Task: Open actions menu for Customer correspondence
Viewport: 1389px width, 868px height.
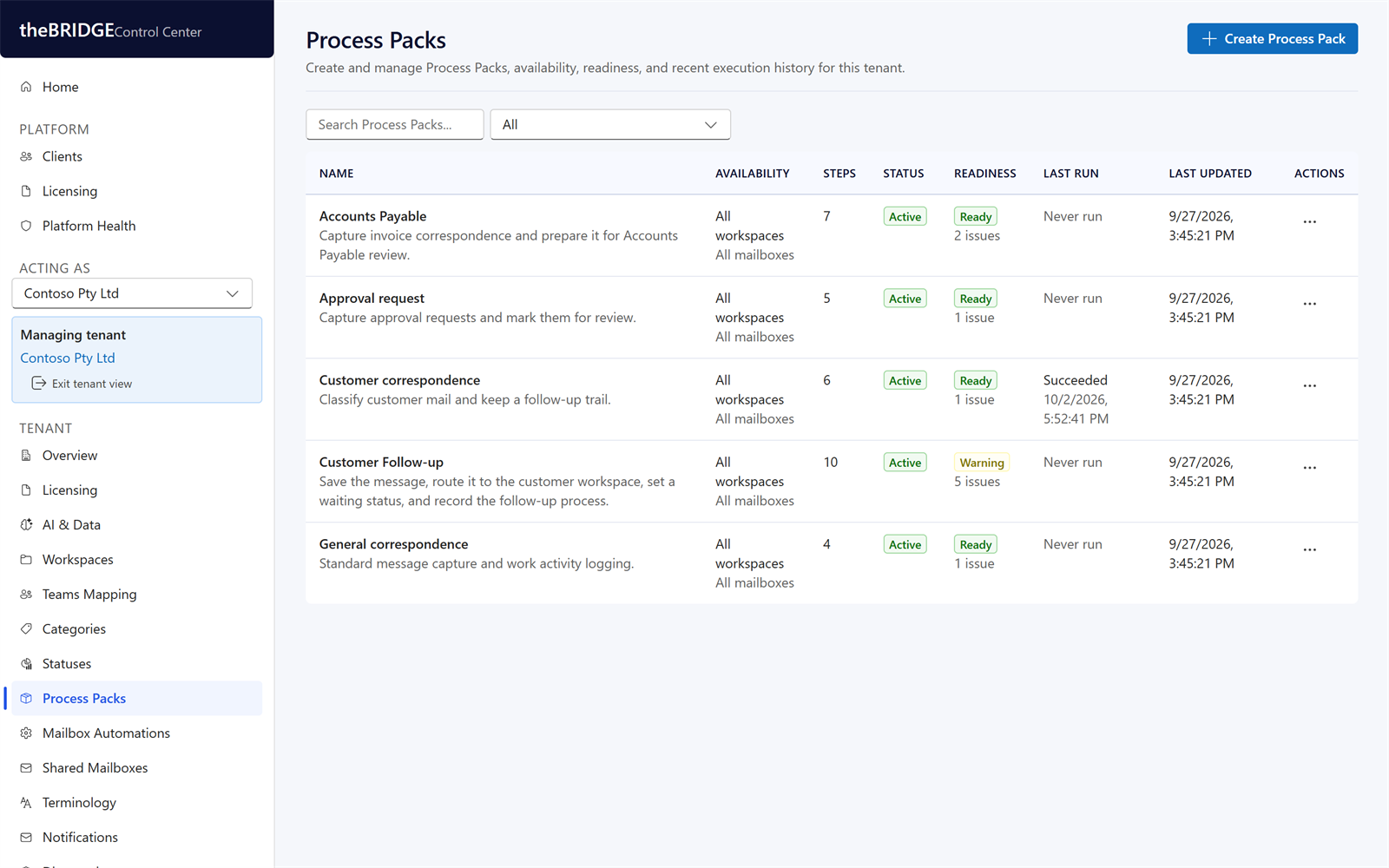Action: tap(1309, 385)
